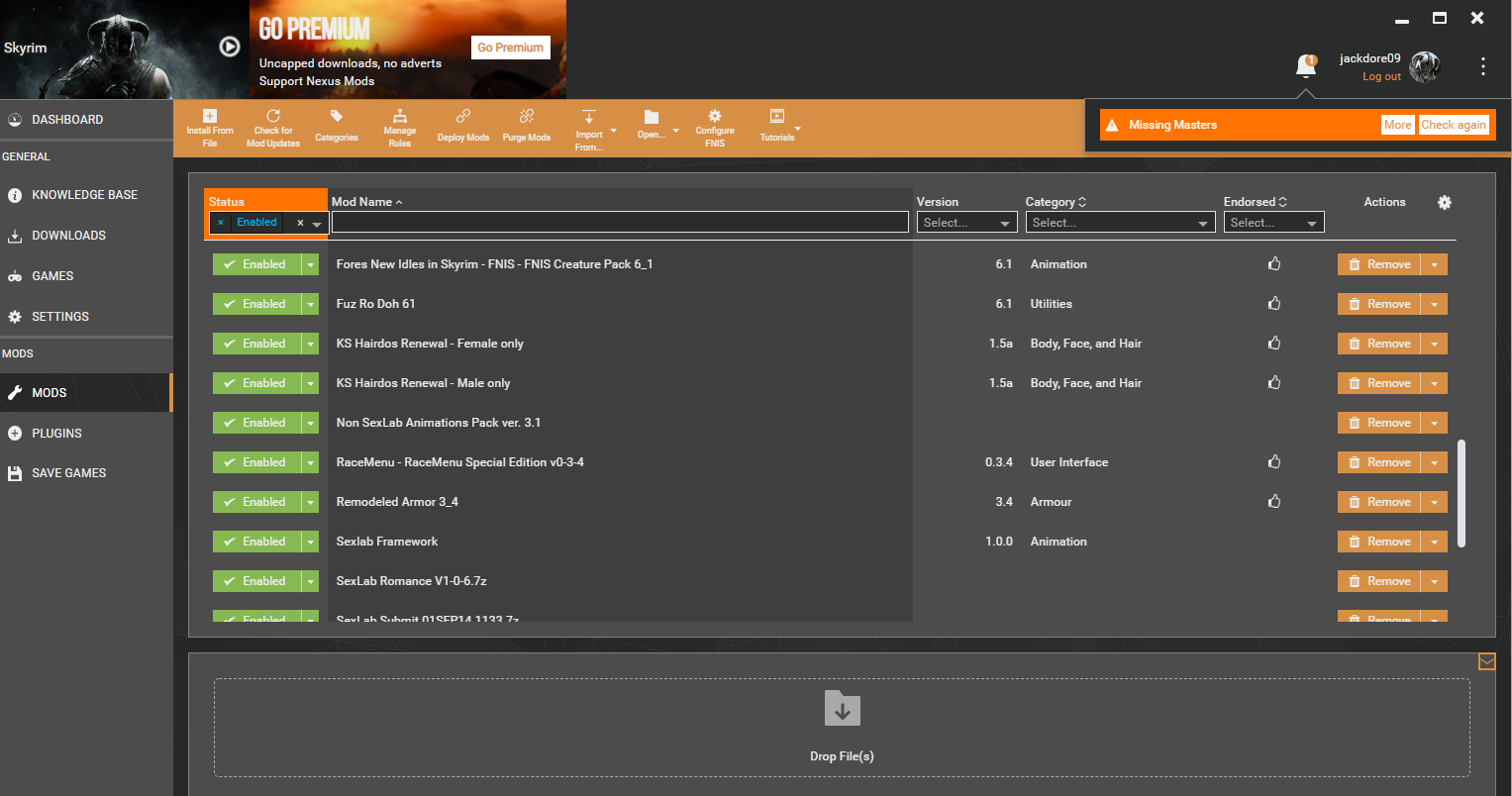
Task: Open Manage Rules toolbar icon
Action: coord(400,116)
